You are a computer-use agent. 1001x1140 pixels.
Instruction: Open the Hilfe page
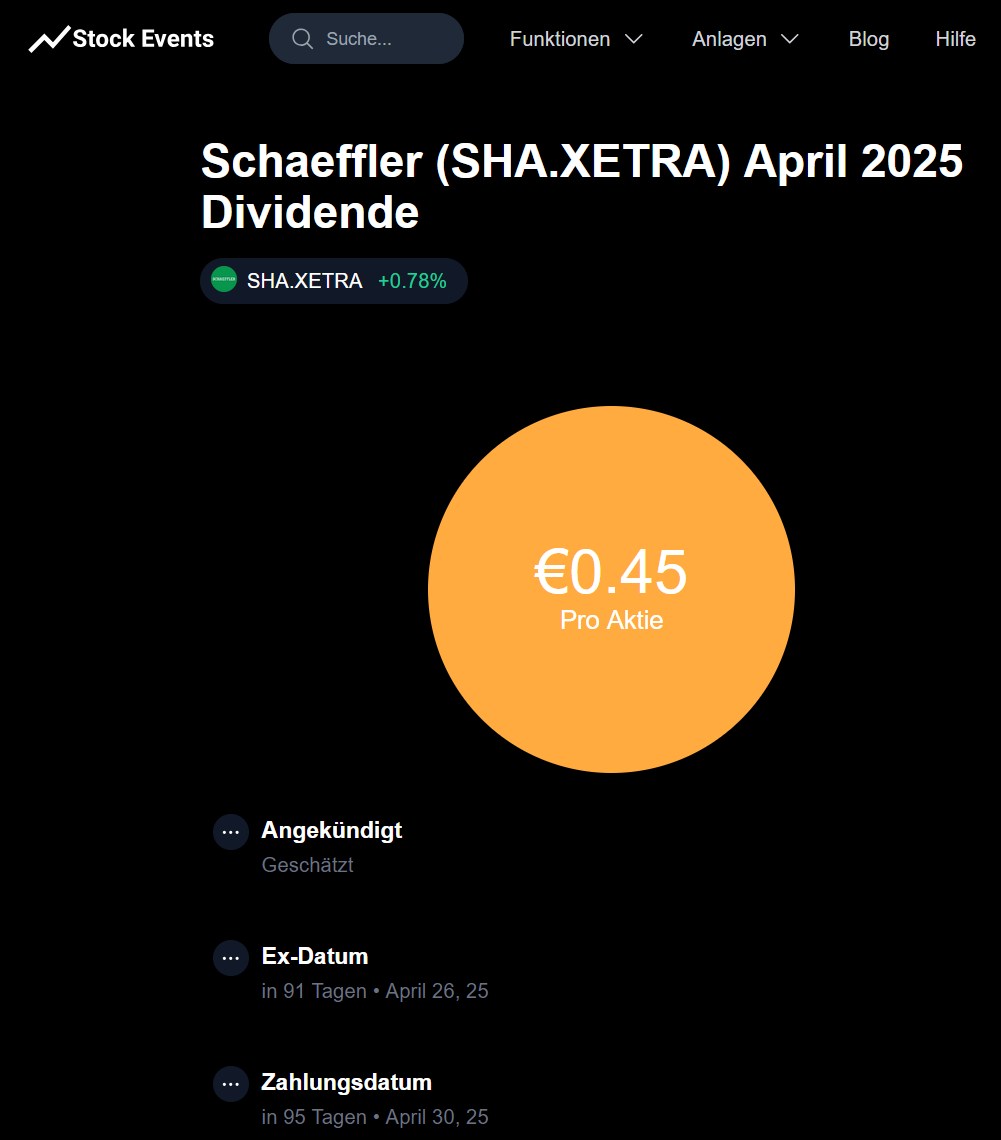[x=955, y=39]
